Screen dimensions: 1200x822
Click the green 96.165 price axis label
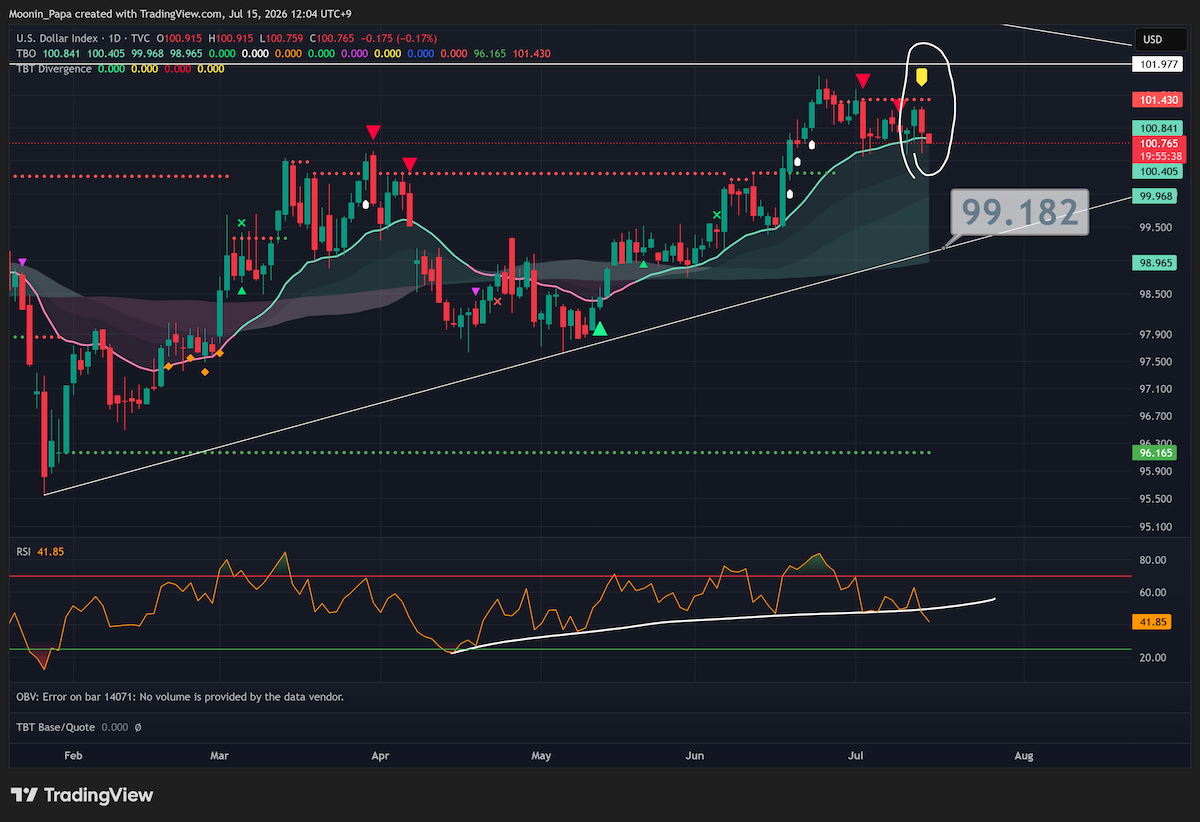pyautogui.click(x=1158, y=453)
